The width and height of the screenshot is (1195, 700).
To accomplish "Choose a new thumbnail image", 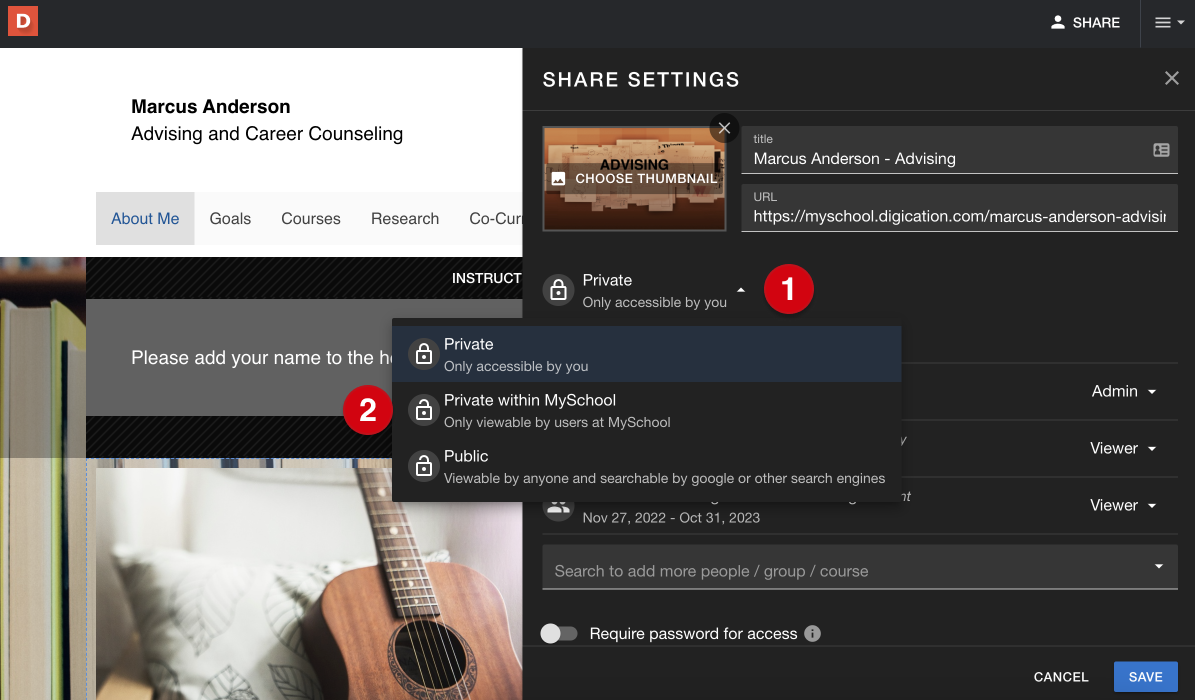I will 634,178.
